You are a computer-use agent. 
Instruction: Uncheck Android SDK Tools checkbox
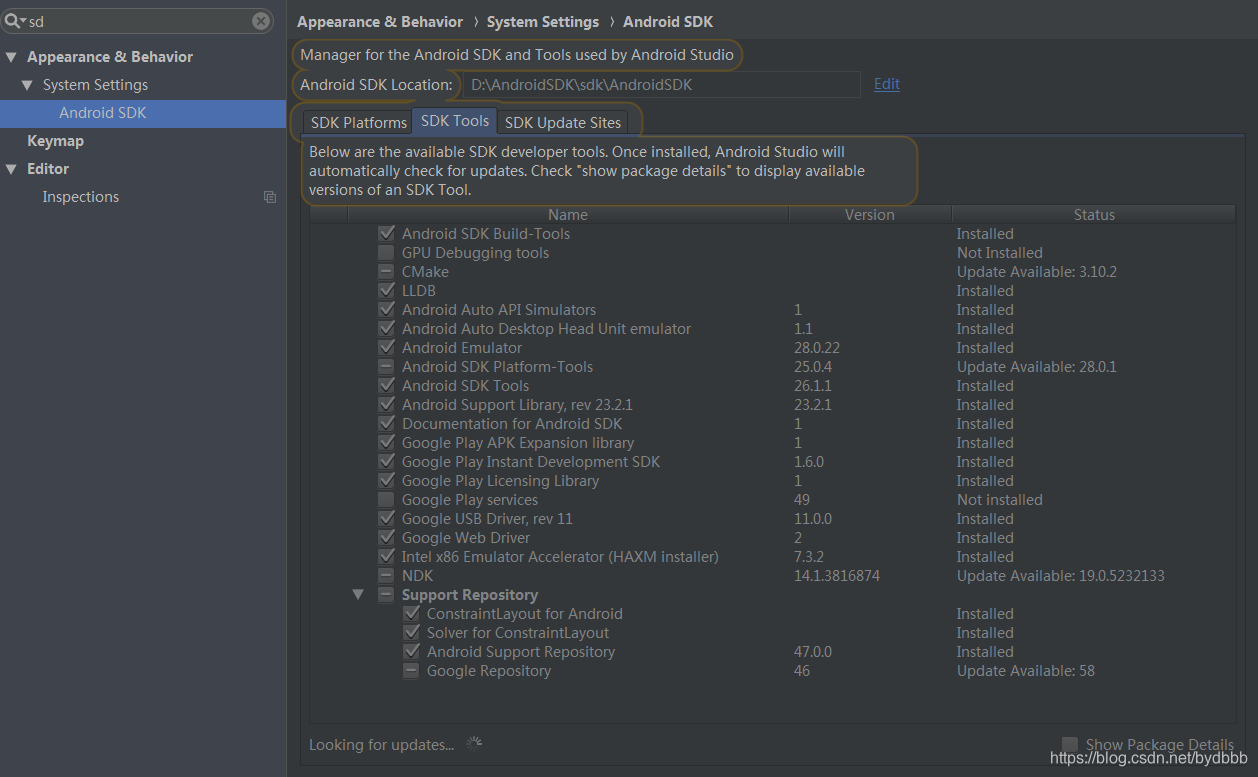(386, 386)
